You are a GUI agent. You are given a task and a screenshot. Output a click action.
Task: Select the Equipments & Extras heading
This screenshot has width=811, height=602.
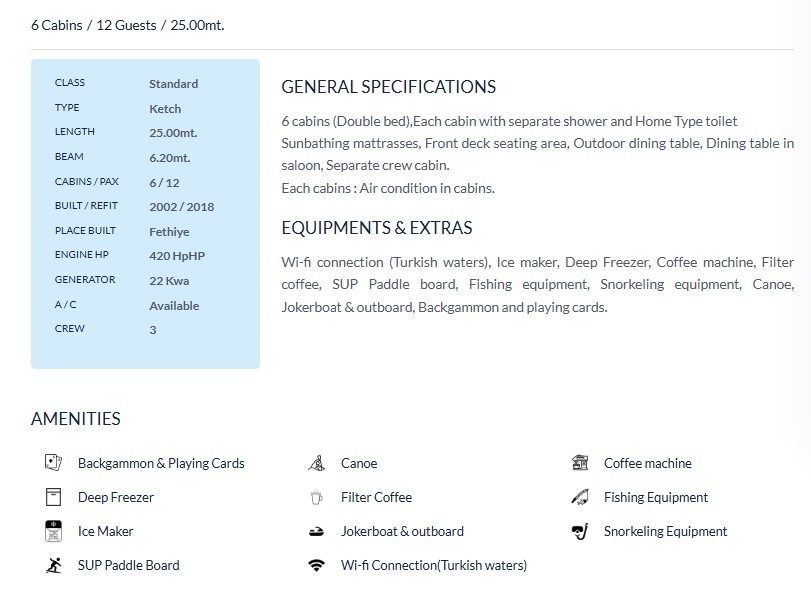coord(376,228)
